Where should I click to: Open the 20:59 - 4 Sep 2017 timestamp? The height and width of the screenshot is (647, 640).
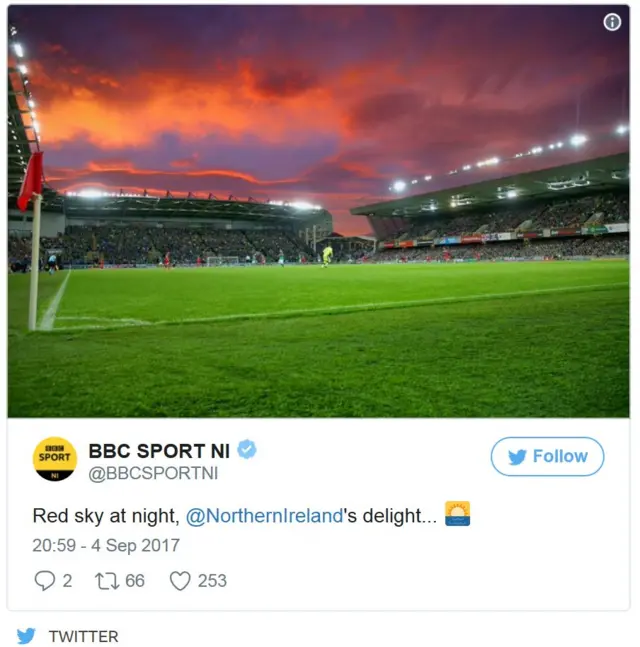(x=106, y=545)
